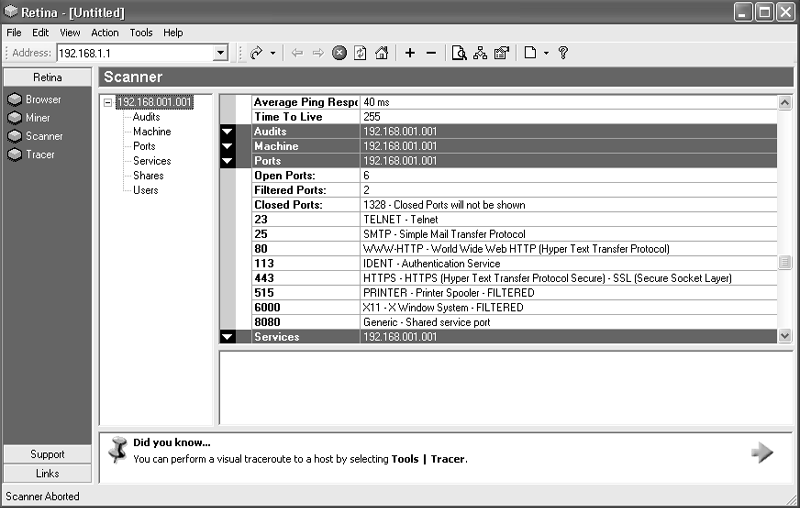Viewport: 800px width, 508px height.
Task: Select Services in the host tree
Action: tap(152, 161)
